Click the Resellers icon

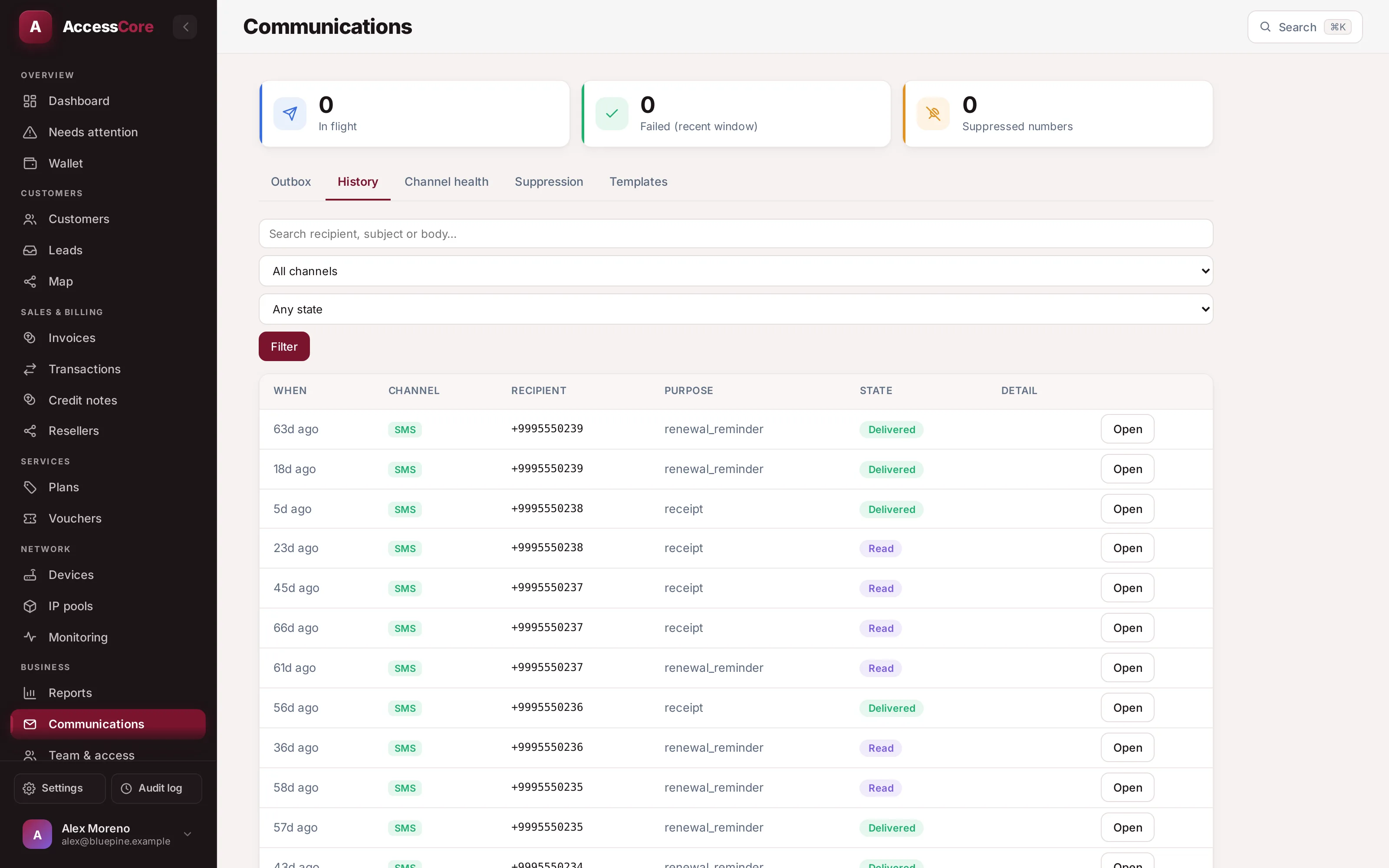30,431
